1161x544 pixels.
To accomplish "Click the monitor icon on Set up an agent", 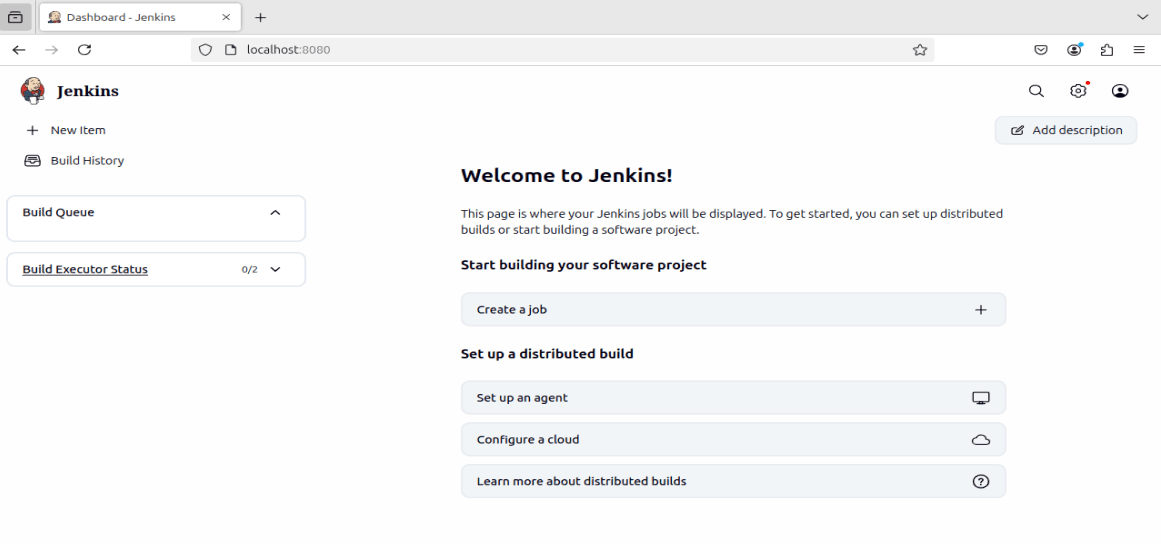I will tap(980, 398).
